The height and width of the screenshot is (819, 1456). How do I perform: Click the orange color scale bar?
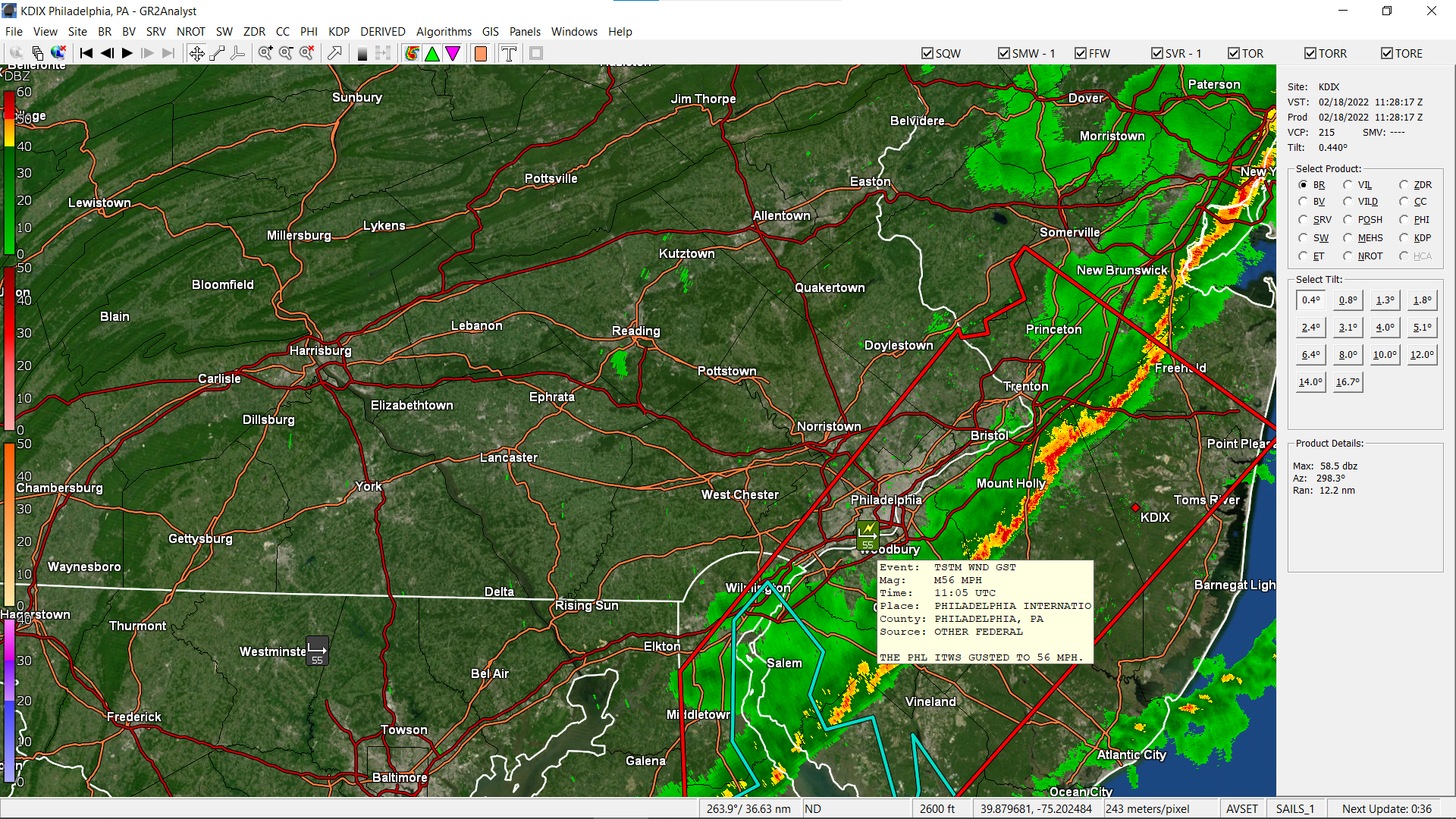9,524
